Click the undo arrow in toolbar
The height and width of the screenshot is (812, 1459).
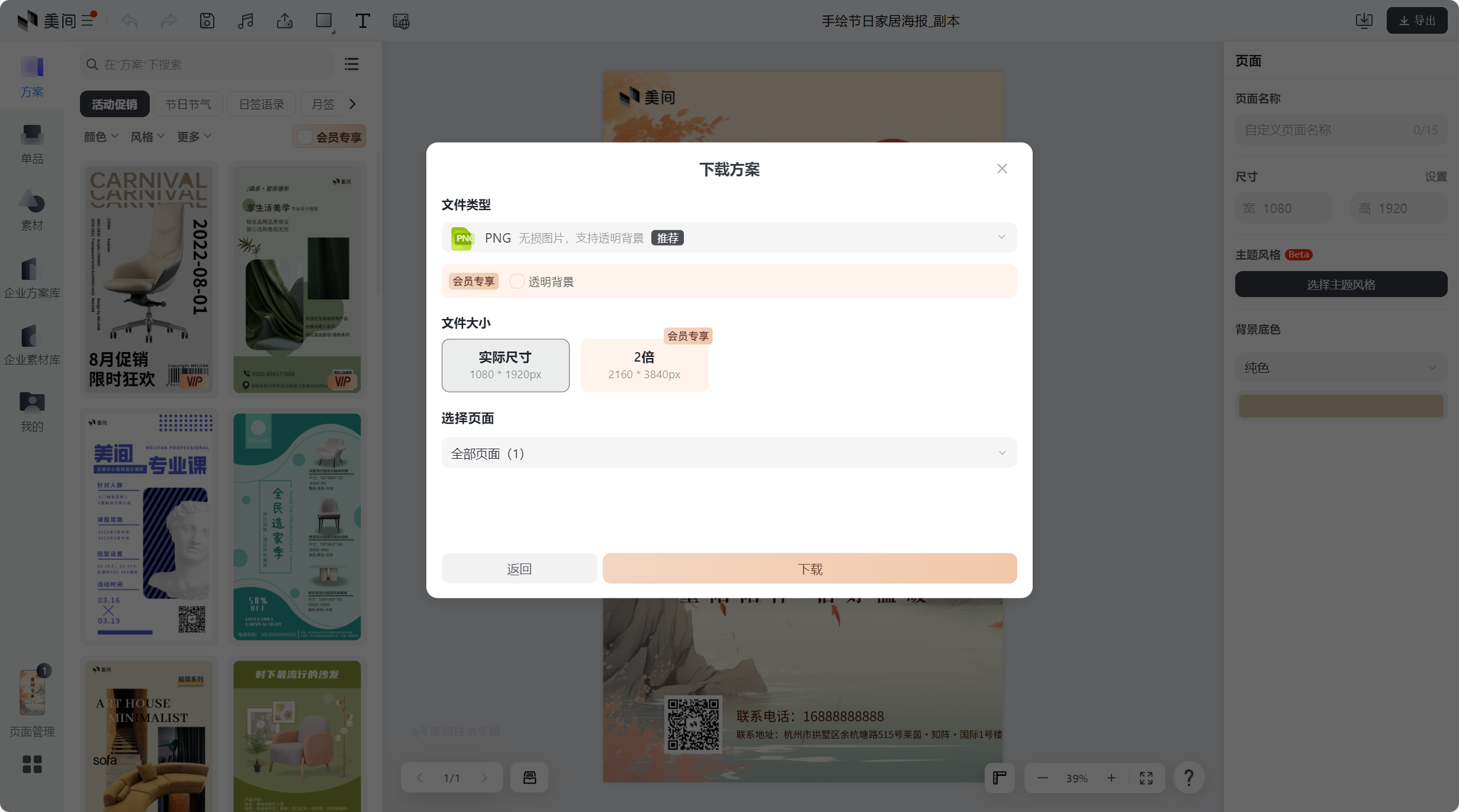tap(129, 21)
